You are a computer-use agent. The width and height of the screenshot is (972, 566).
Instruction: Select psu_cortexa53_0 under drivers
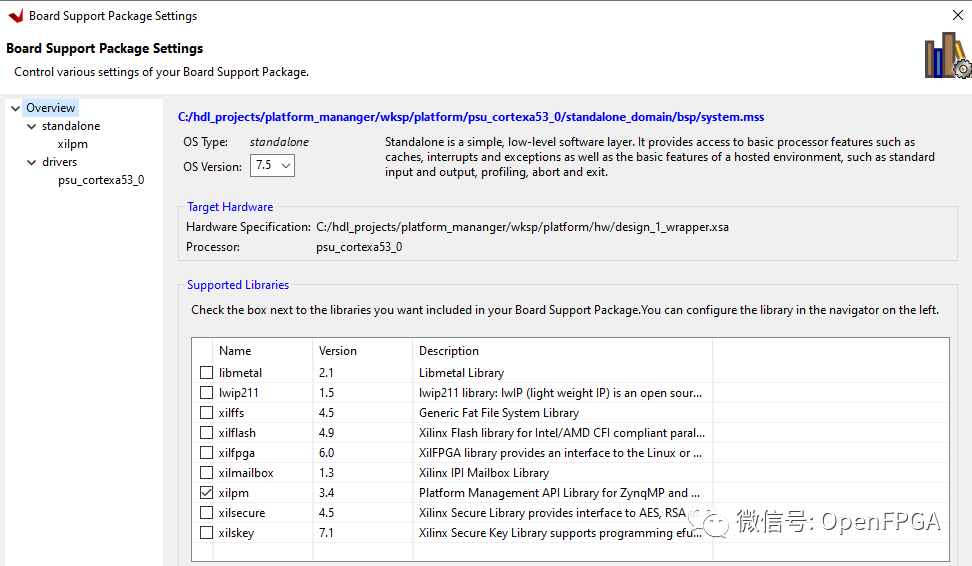coord(100,180)
